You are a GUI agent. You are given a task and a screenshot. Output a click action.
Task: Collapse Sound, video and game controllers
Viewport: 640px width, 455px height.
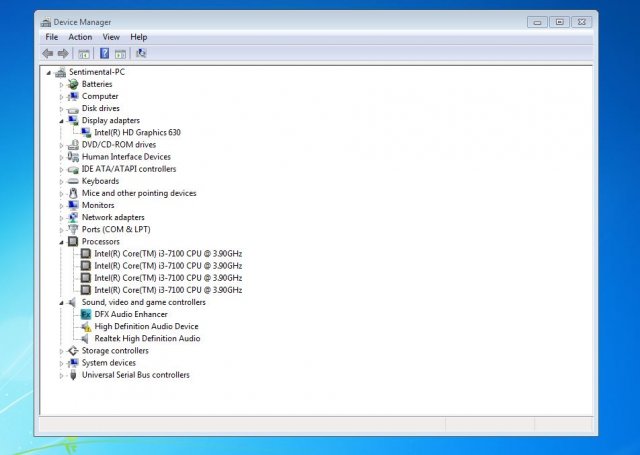click(x=61, y=303)
